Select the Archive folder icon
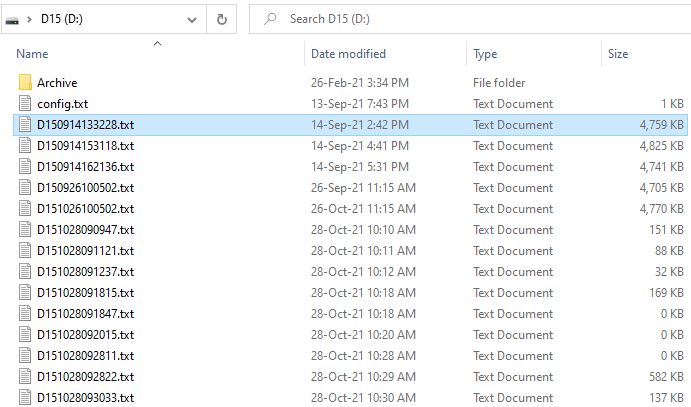The height and width of the screenshot is (407, 691). pyautogui.click(x=26, y=83)
